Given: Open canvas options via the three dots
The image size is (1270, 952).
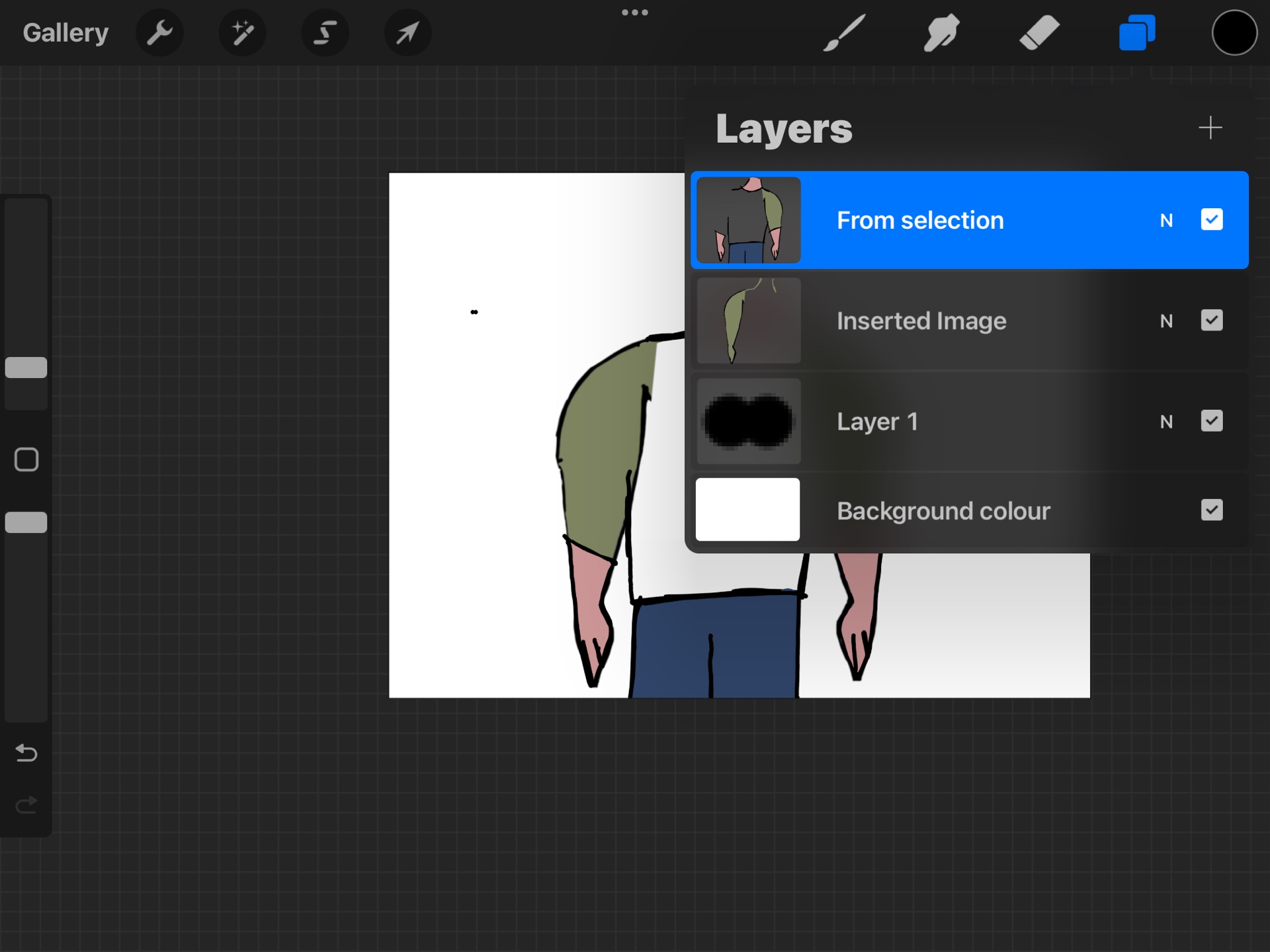Looking at the screenshot, I should click(635, 11).
